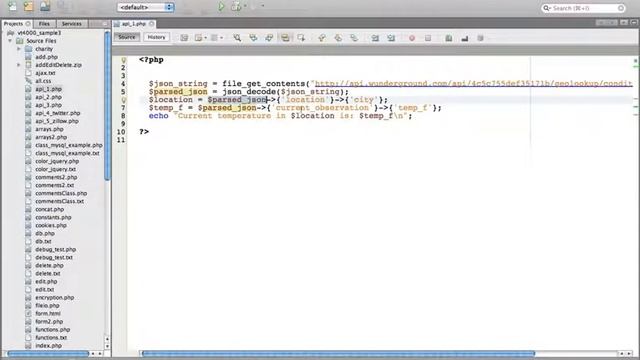Screen dimensions: 640x360
Task: Click the Debug Project icon
Action: tap(236, 7)
